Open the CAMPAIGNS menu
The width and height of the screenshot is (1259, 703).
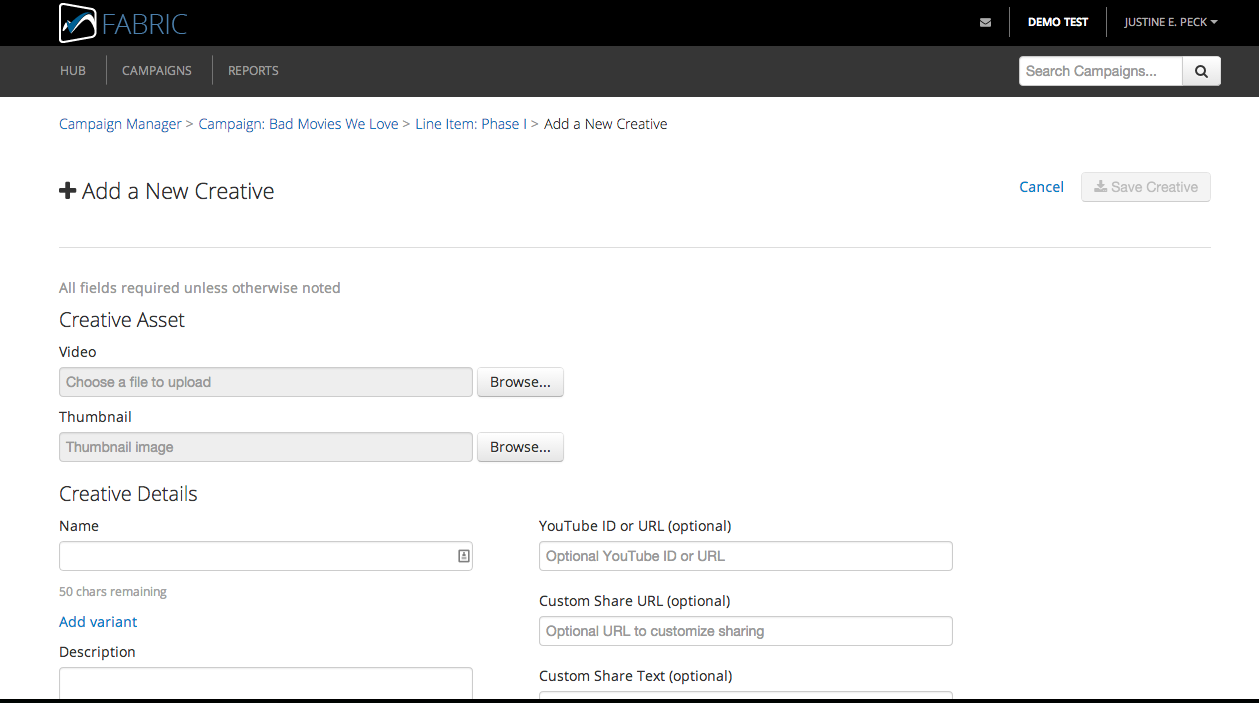click(x=157, y=71)
